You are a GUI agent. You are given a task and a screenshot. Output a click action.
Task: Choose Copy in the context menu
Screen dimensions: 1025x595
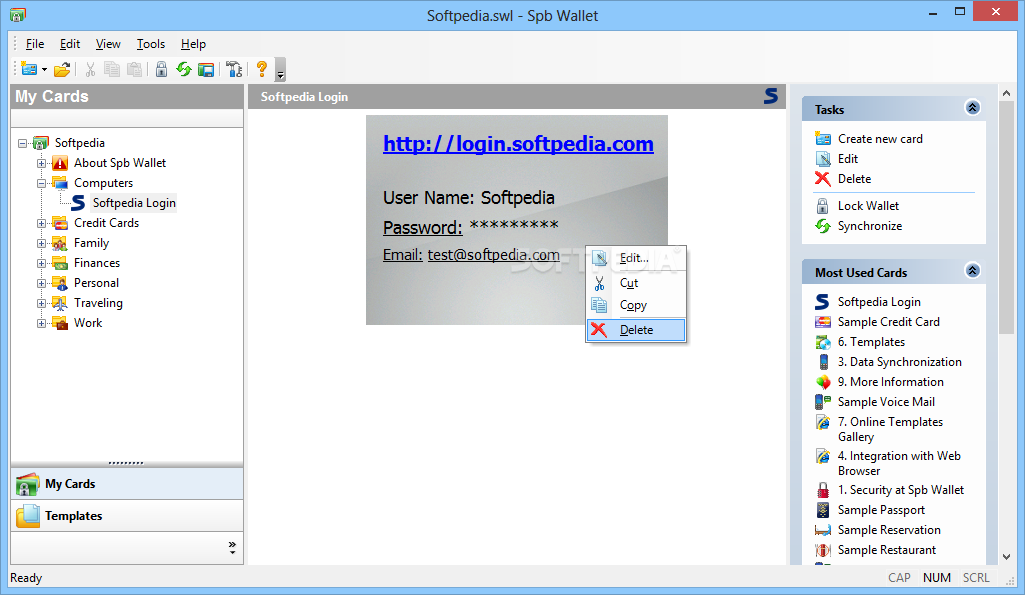[636, 305]
